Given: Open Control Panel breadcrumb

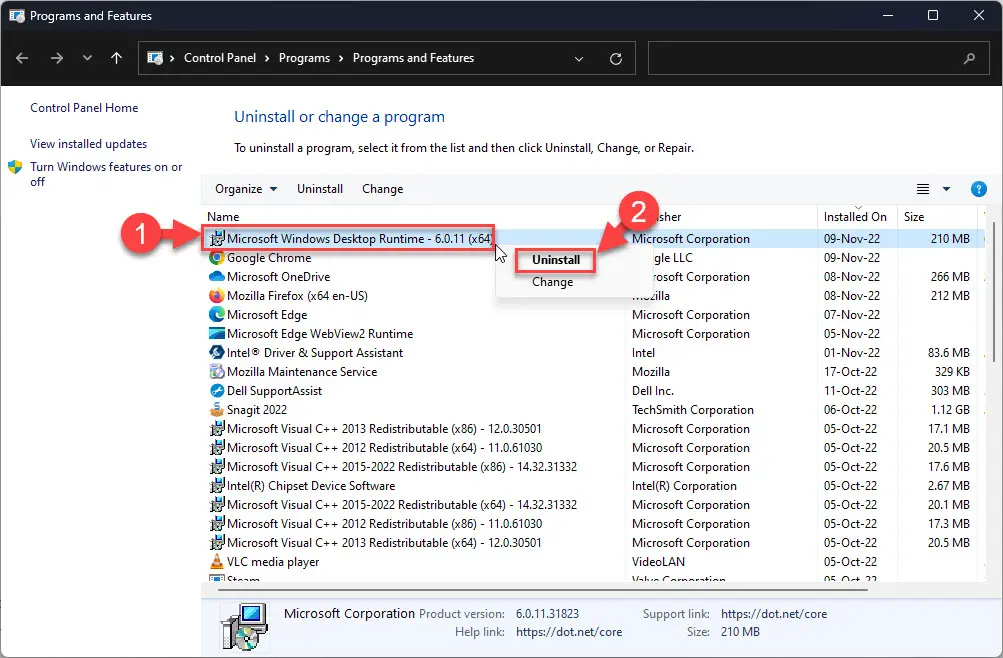Looking at the screenshot, I should click(x=220, y=58).
